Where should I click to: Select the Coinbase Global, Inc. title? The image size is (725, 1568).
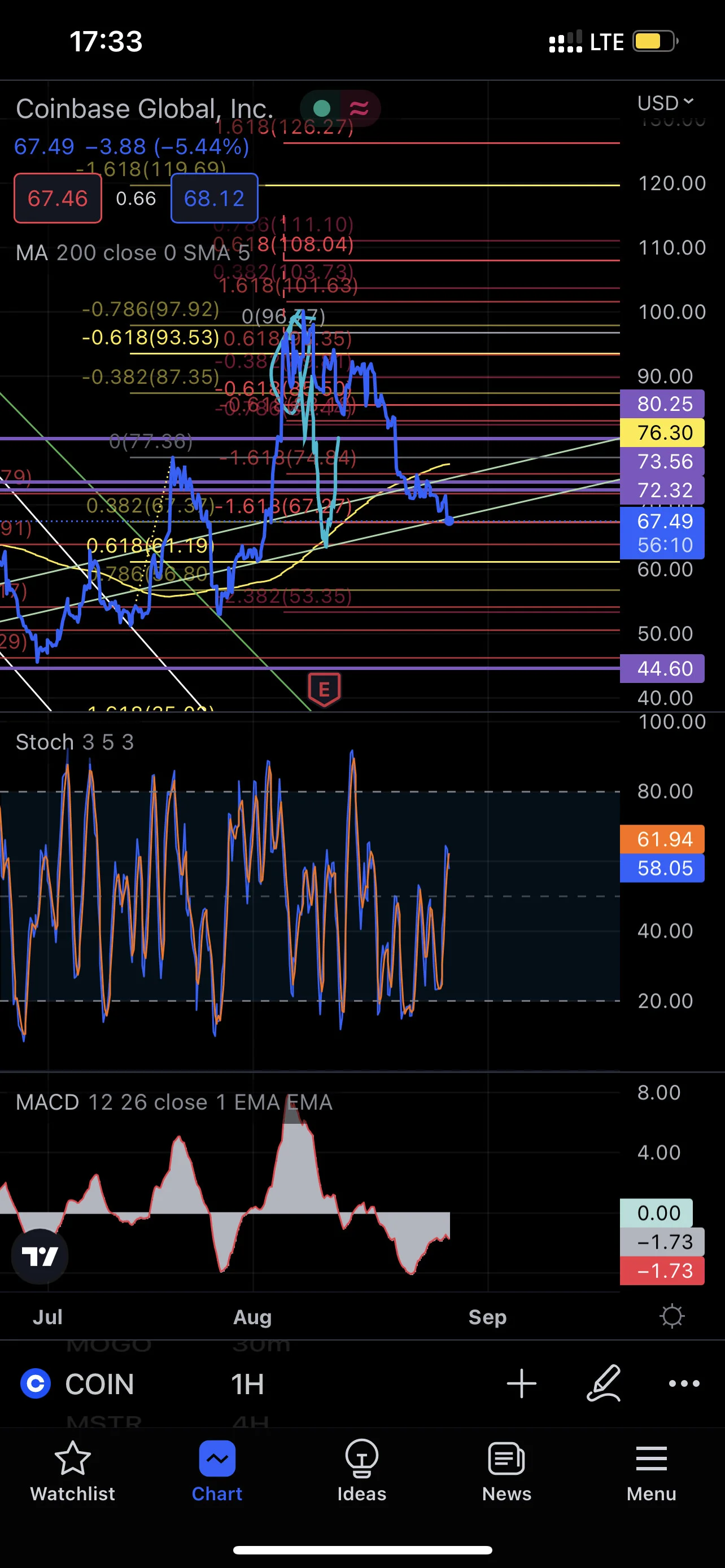pos(145,108)
